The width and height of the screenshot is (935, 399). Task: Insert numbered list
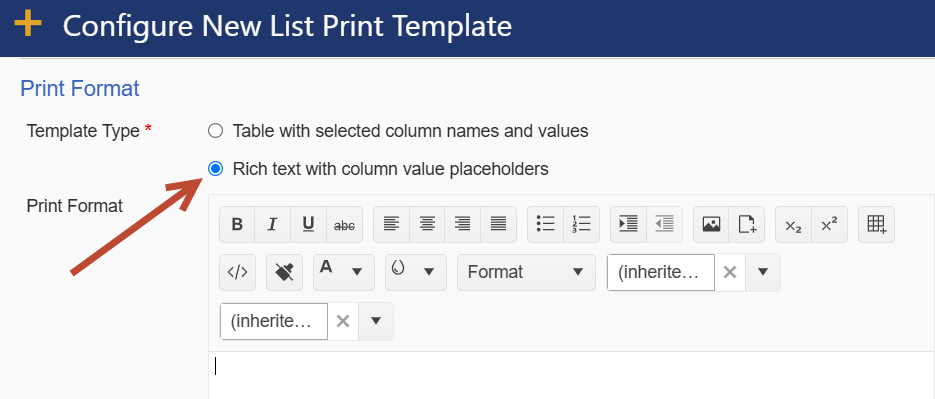coord(581,224)
